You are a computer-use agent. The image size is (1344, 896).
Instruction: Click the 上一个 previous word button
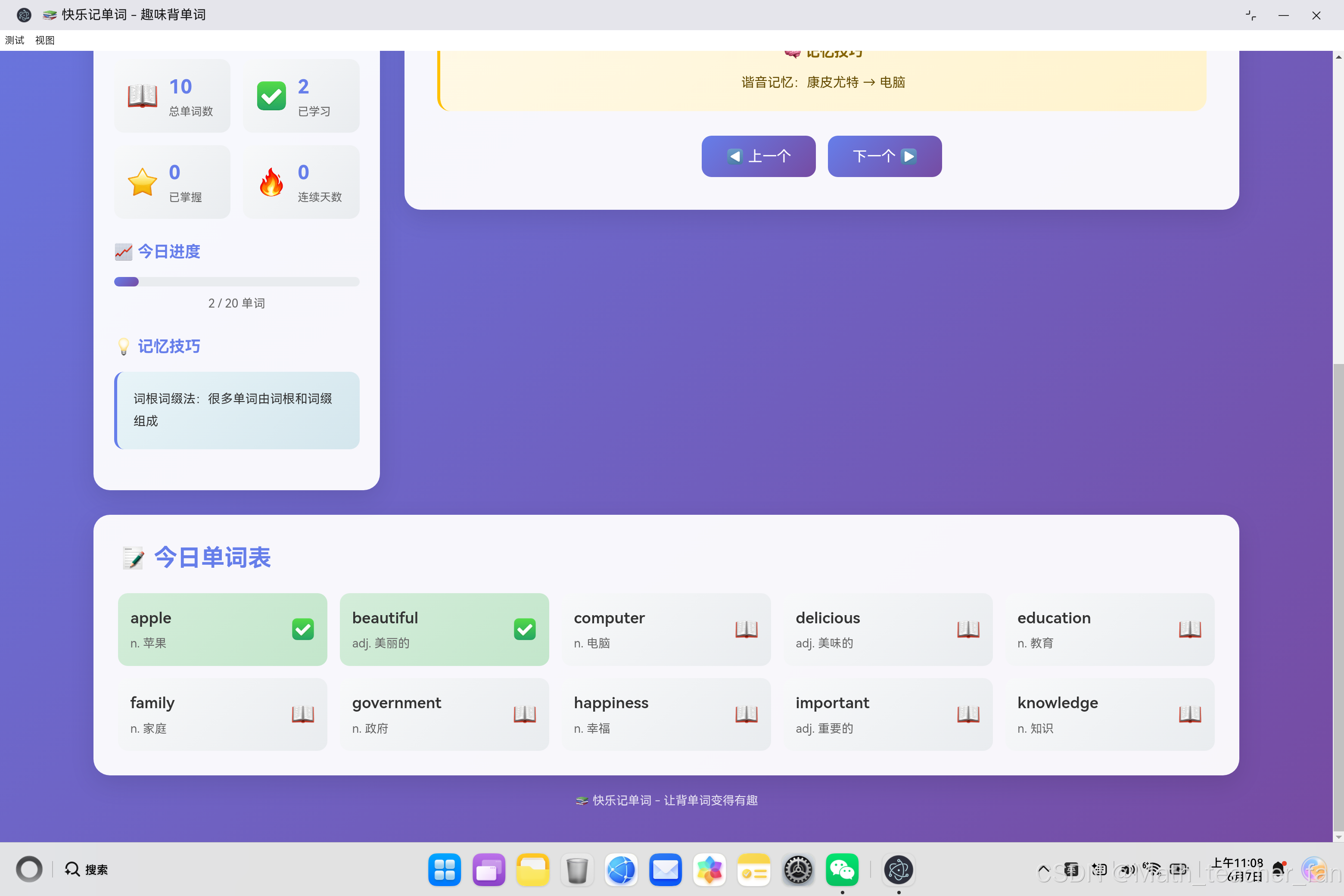(x=758, y=156)
